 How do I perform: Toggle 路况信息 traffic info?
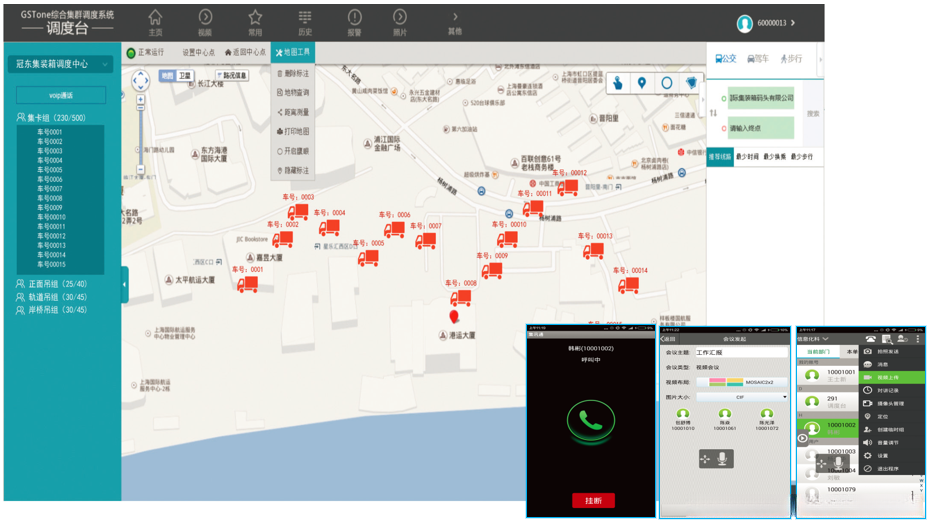(232, 75)
